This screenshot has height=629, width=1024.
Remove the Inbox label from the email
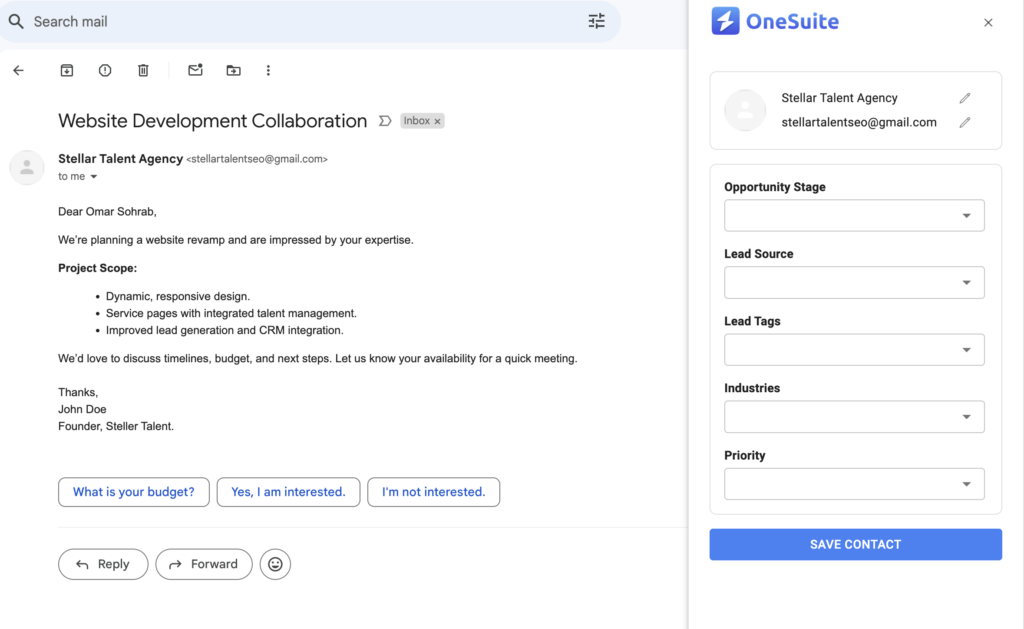click(x=438, y=120)
